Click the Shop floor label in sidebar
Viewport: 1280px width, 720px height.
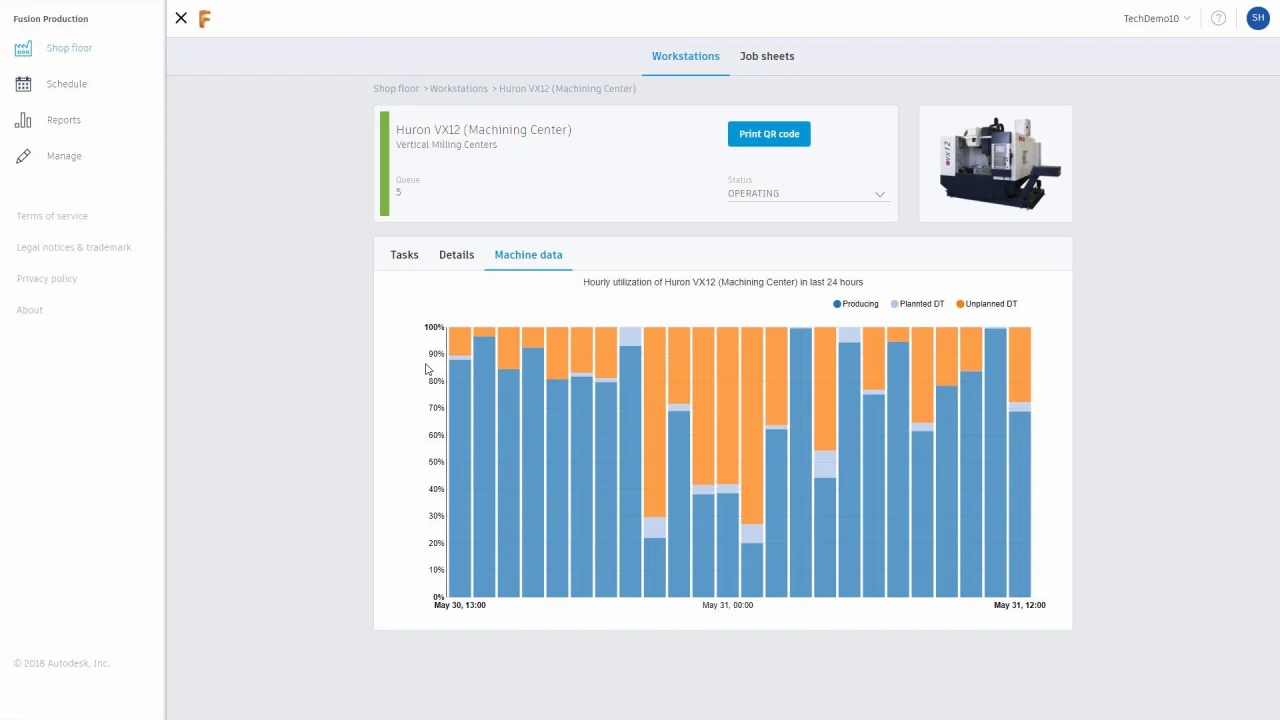(69, 48)
